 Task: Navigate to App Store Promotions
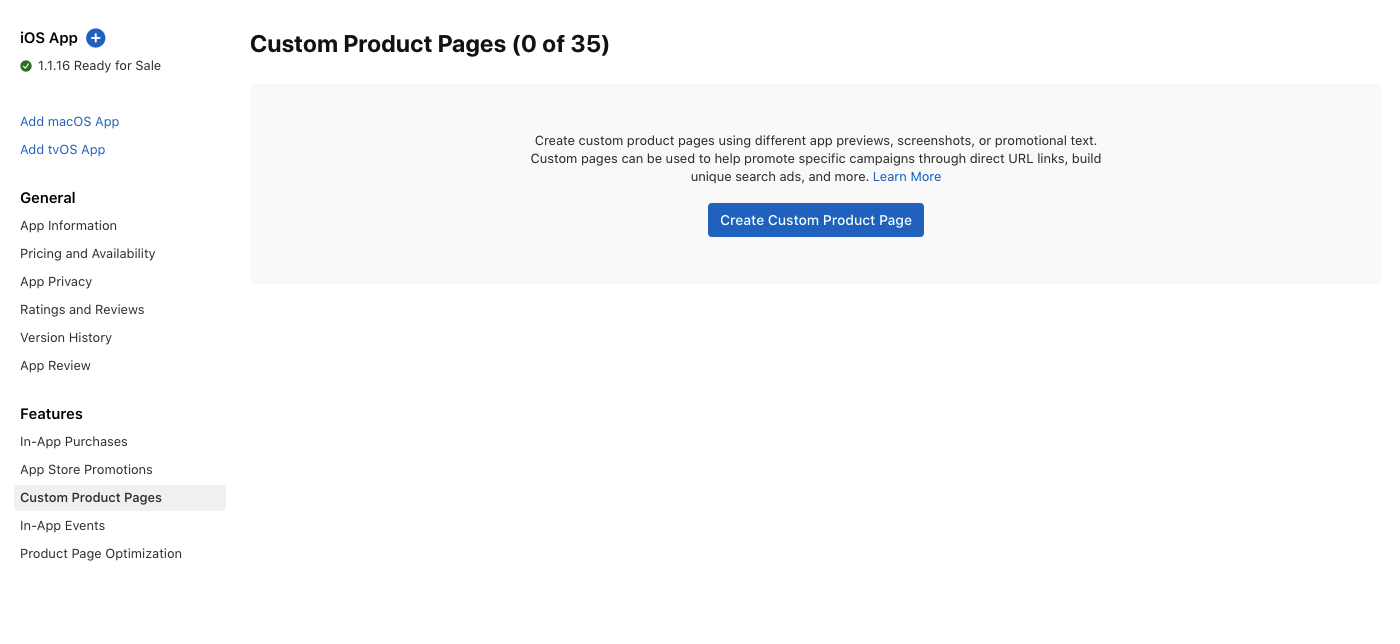[x=86, y=470]
